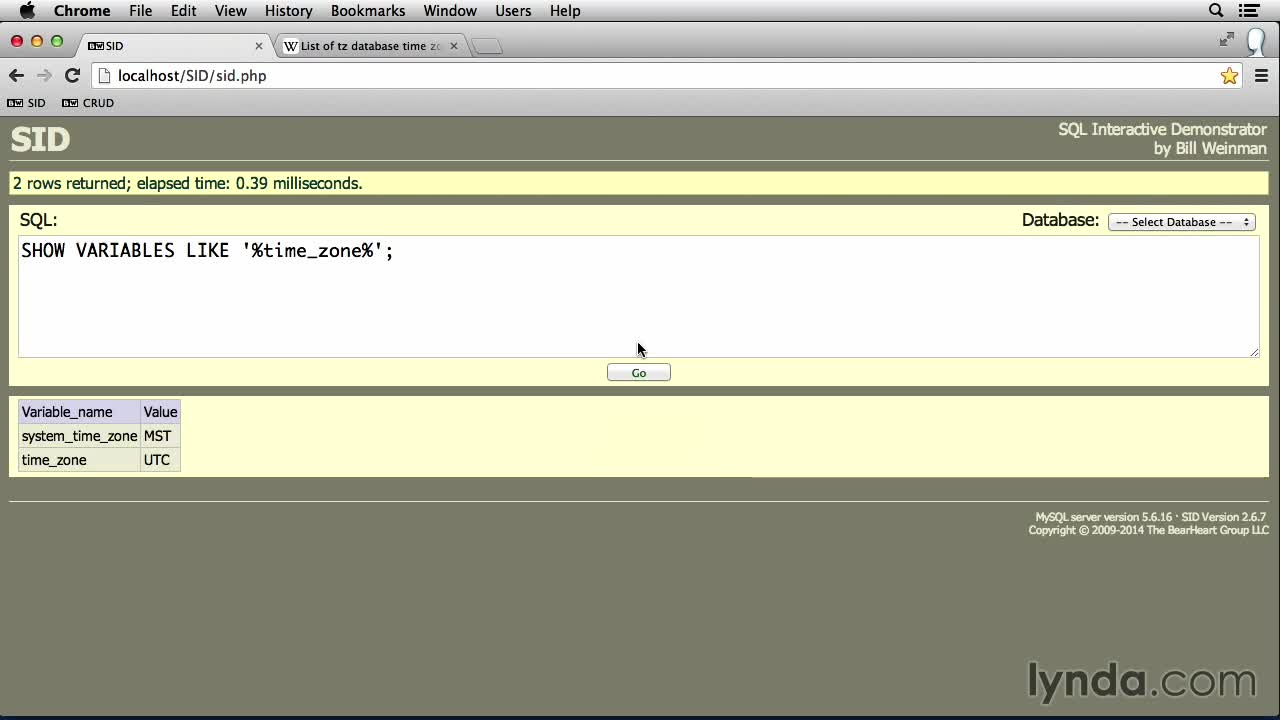The image size is (1280, 720).
Task: Toggle fullscreen with the arrows icon
Action: click(1227, 39)
